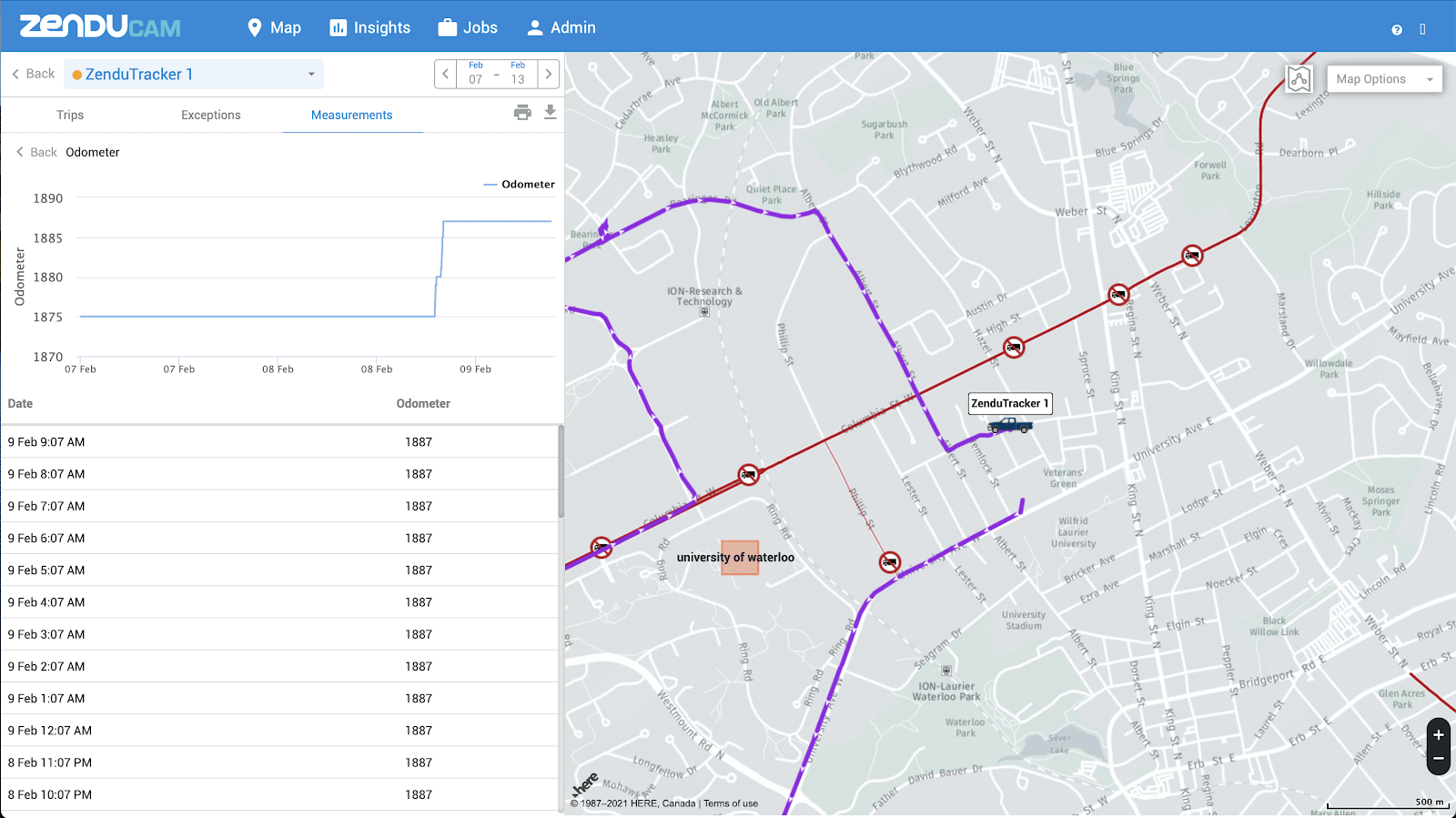This screenshot has height=818, width=1456.
Task: Open the Insights section
Action: point(369,27)
